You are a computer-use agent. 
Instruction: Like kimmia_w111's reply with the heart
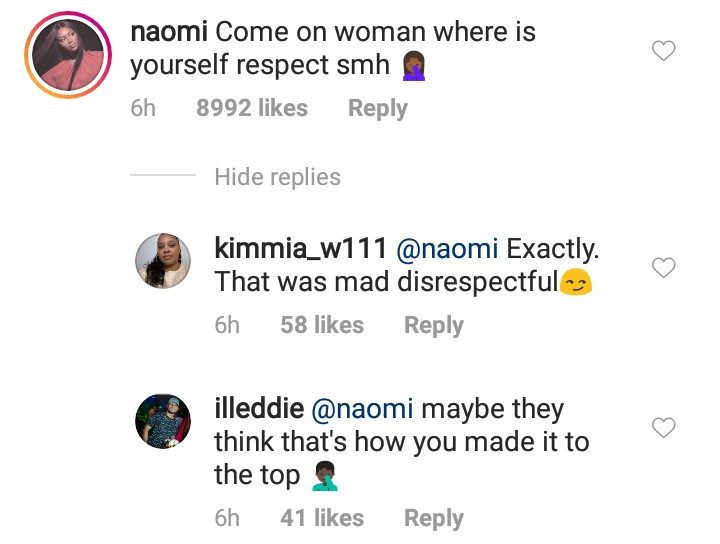pyautogui.click(x=664, y=267)
